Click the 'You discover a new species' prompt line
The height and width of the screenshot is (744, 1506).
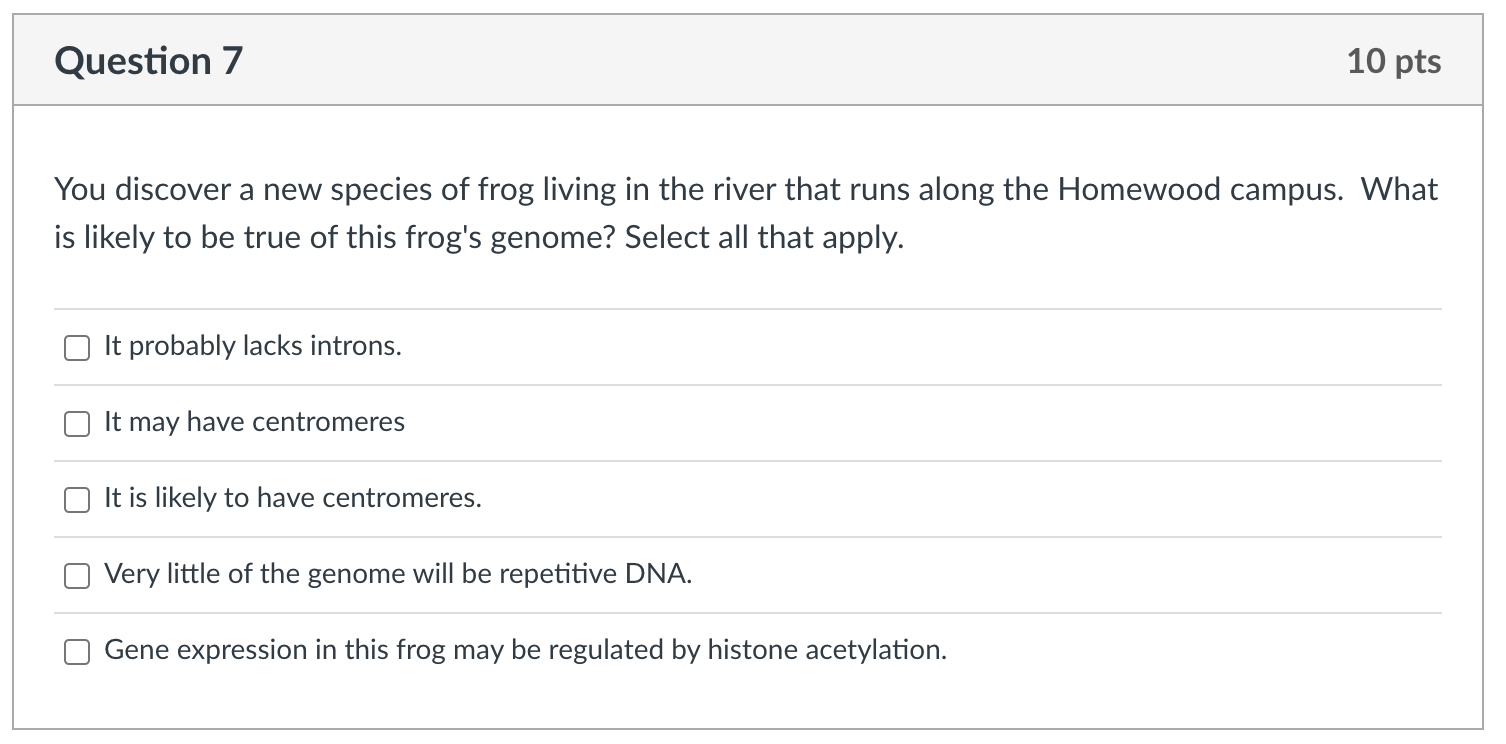click(745, 189)
